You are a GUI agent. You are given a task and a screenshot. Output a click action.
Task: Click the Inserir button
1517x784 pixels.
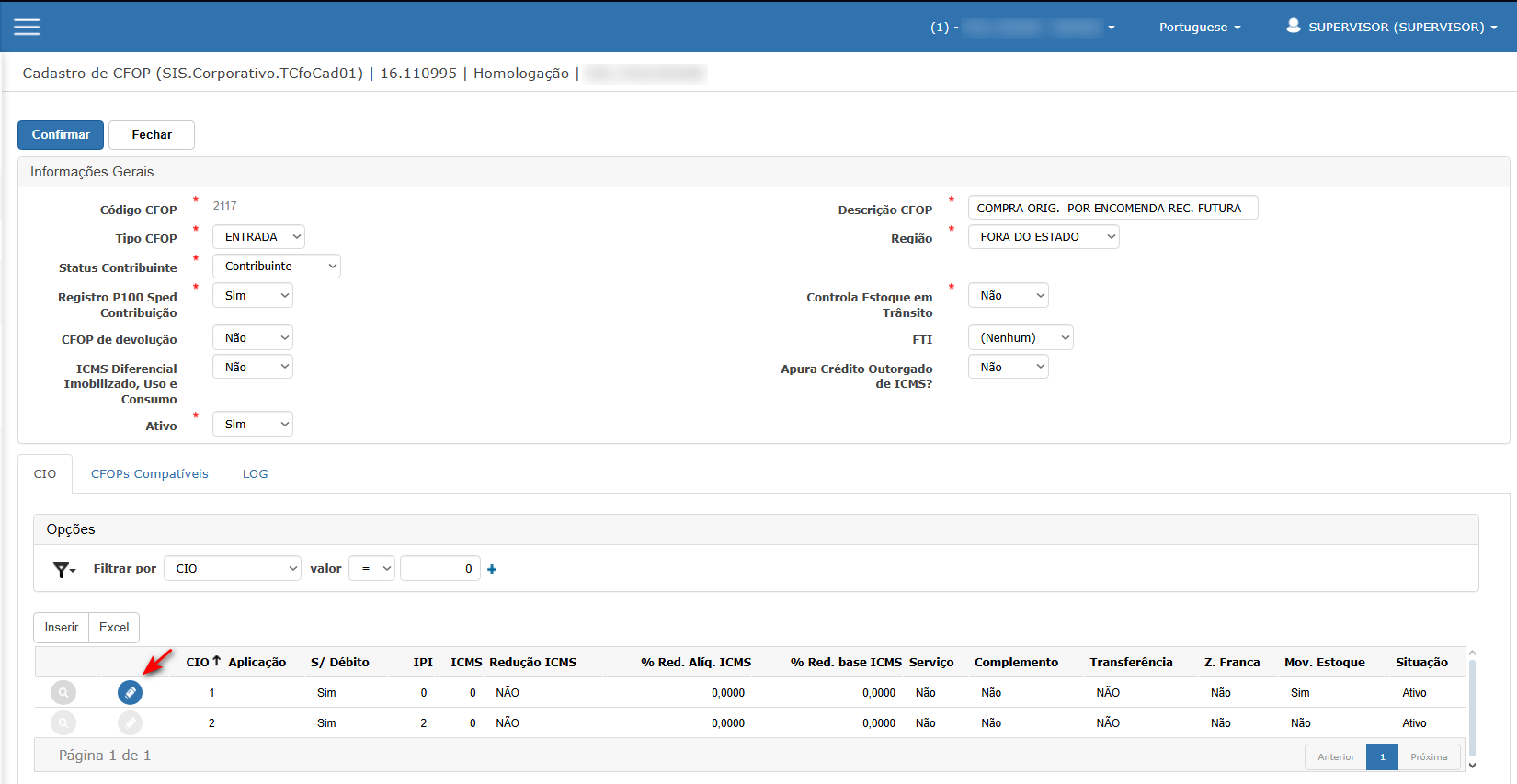coord(62,628)
